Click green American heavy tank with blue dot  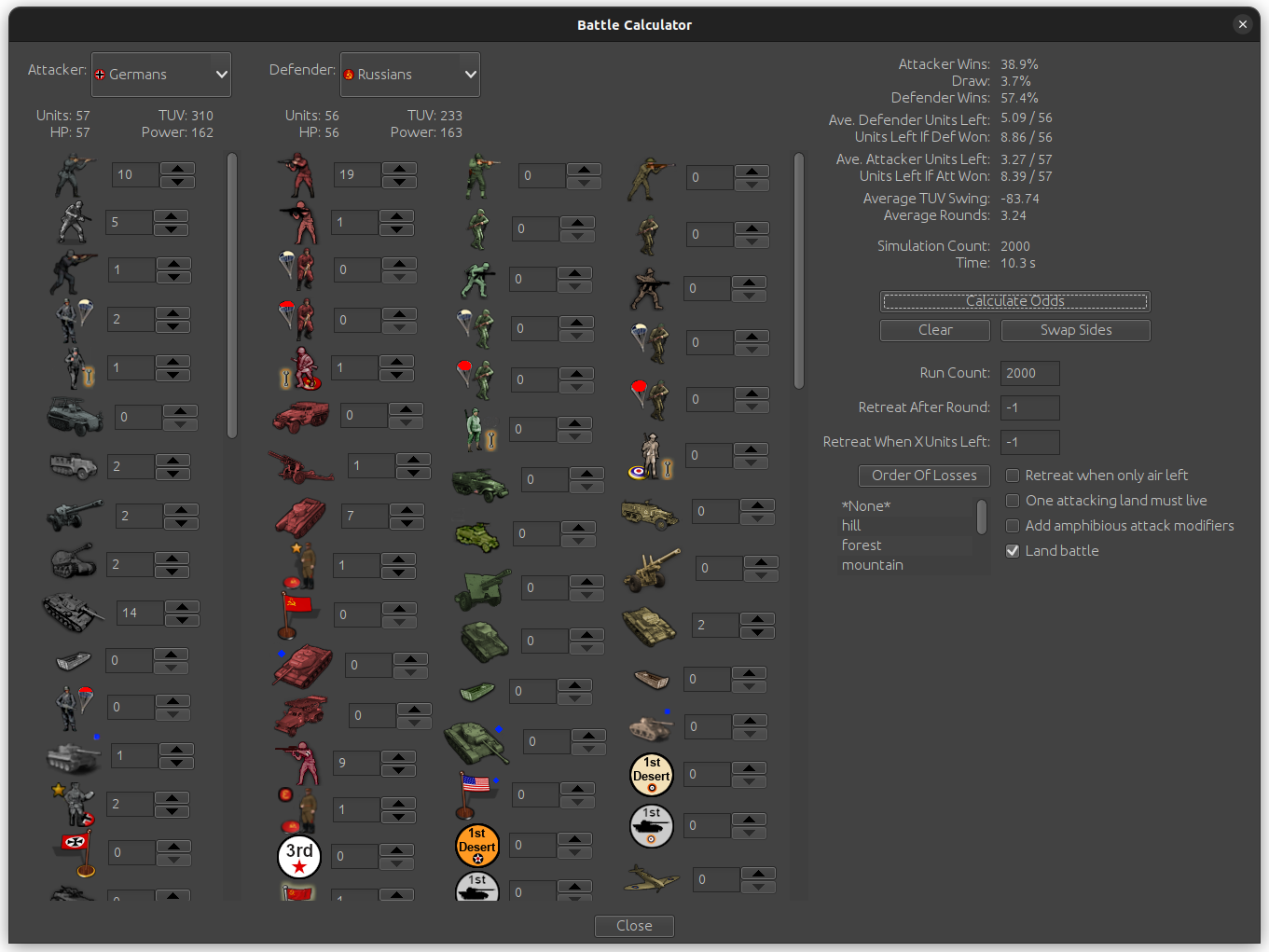[476, 741]
